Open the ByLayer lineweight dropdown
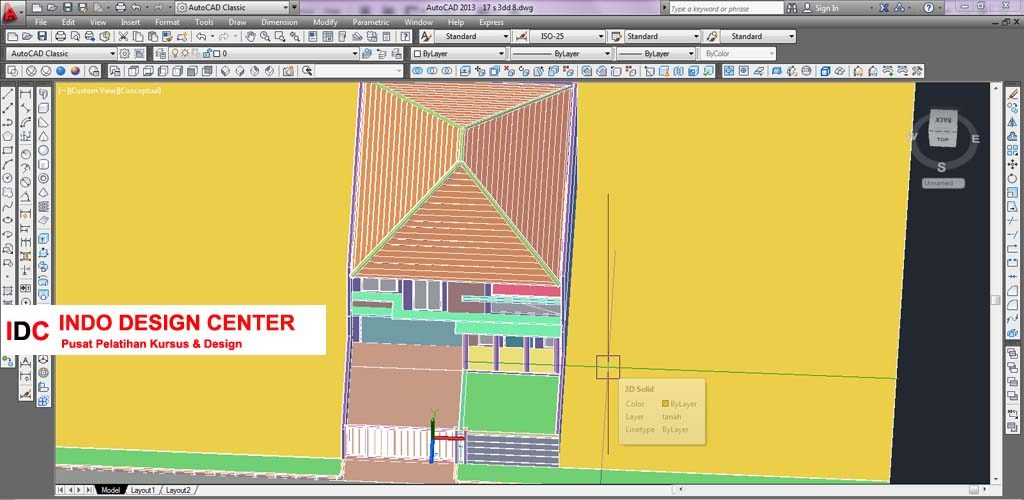Viewport: 1024px width, 500px height. [656, 54]
